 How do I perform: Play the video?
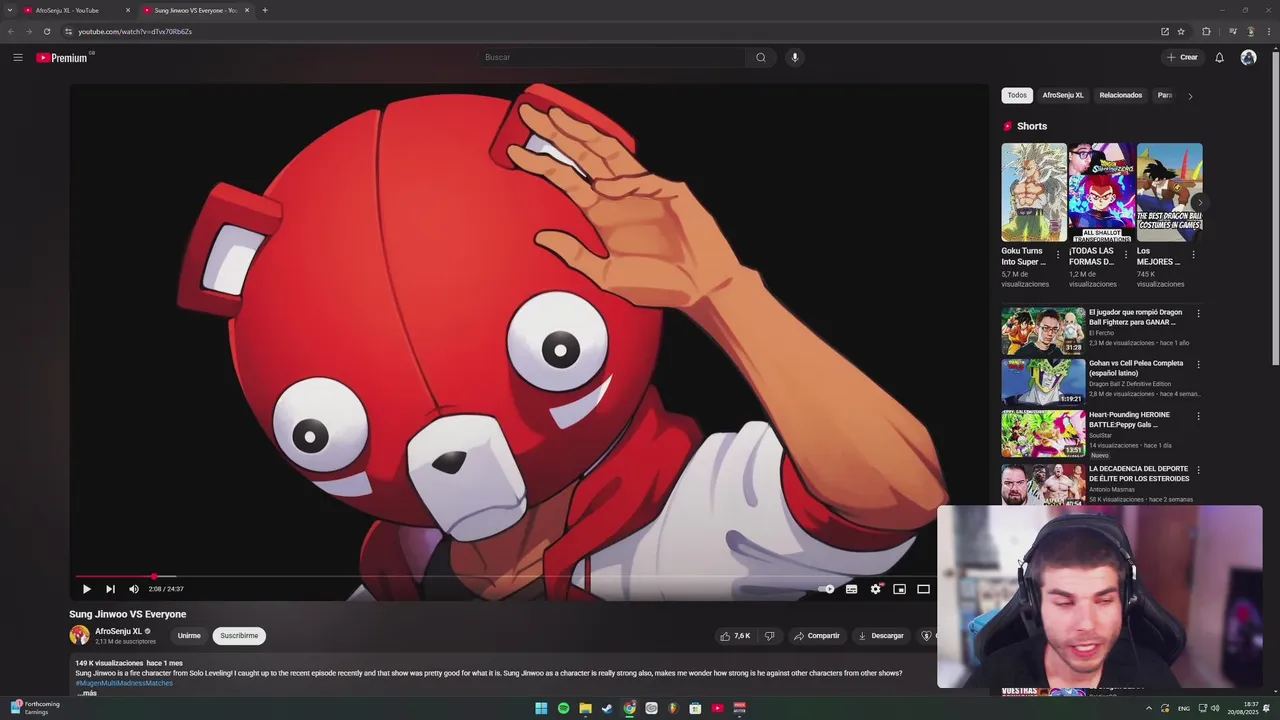coord(86,589)
